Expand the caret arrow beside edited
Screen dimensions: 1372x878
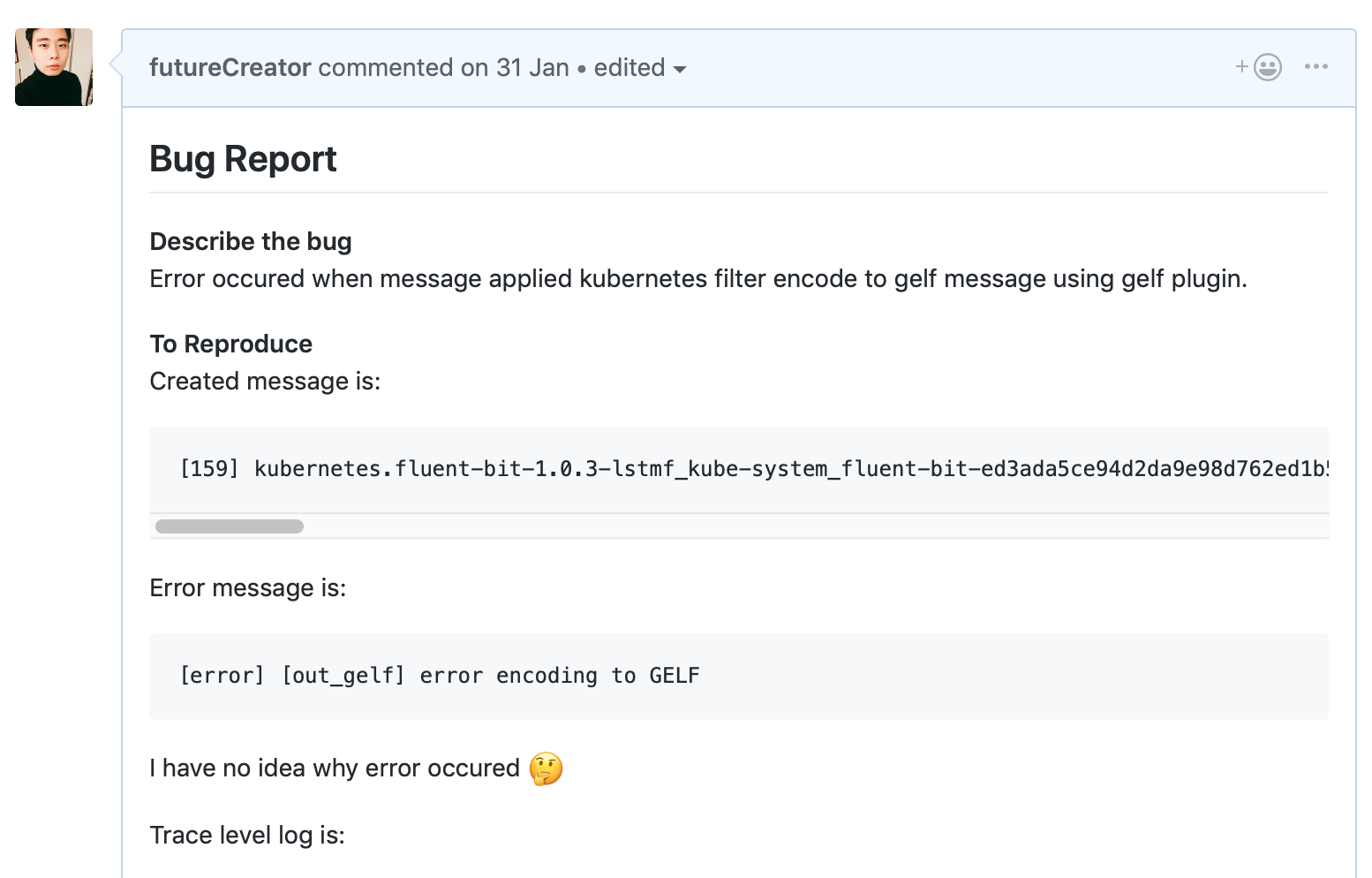point(680,69)
